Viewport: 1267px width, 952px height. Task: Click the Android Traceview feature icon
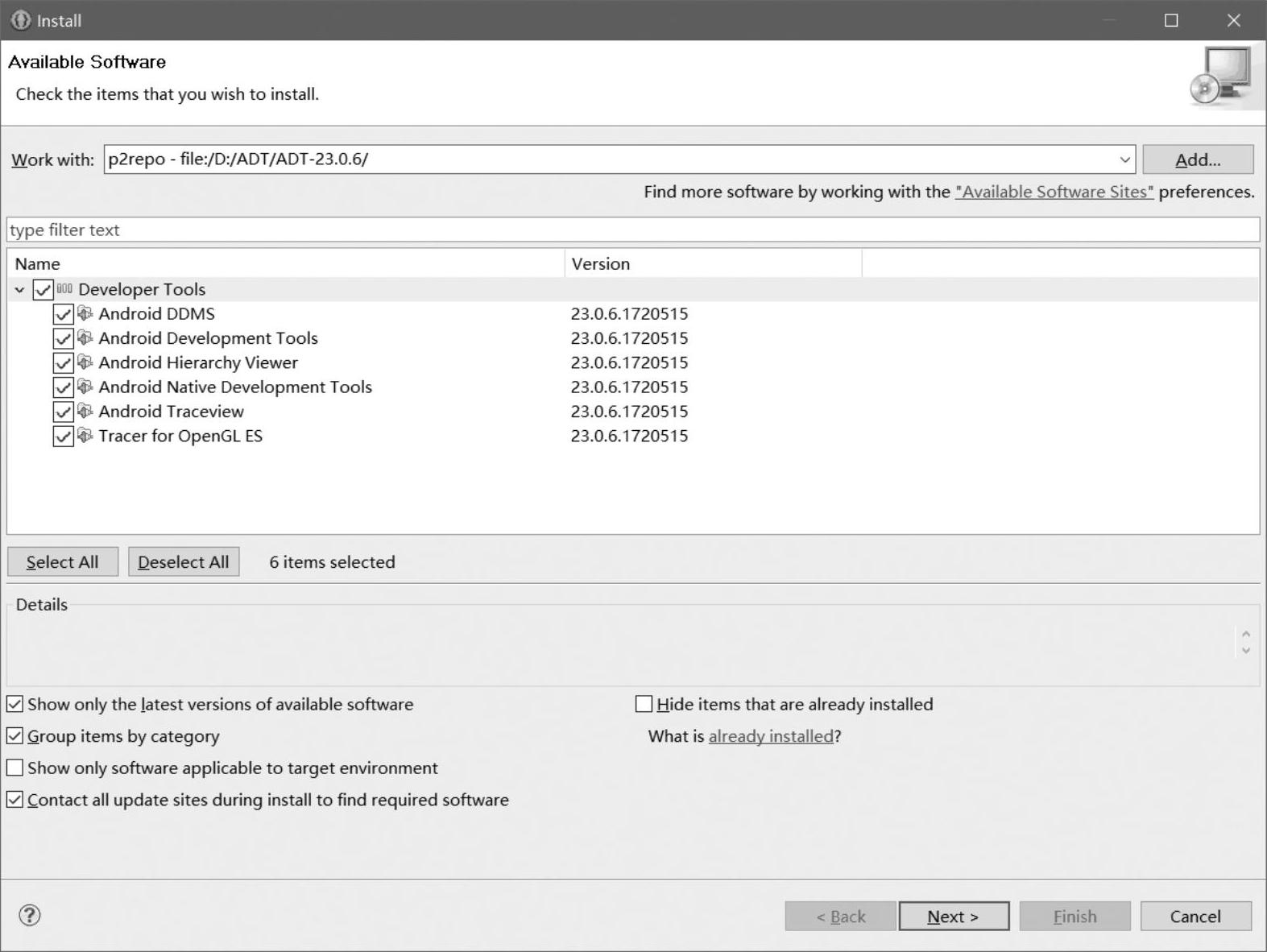(x=85, y=411)
